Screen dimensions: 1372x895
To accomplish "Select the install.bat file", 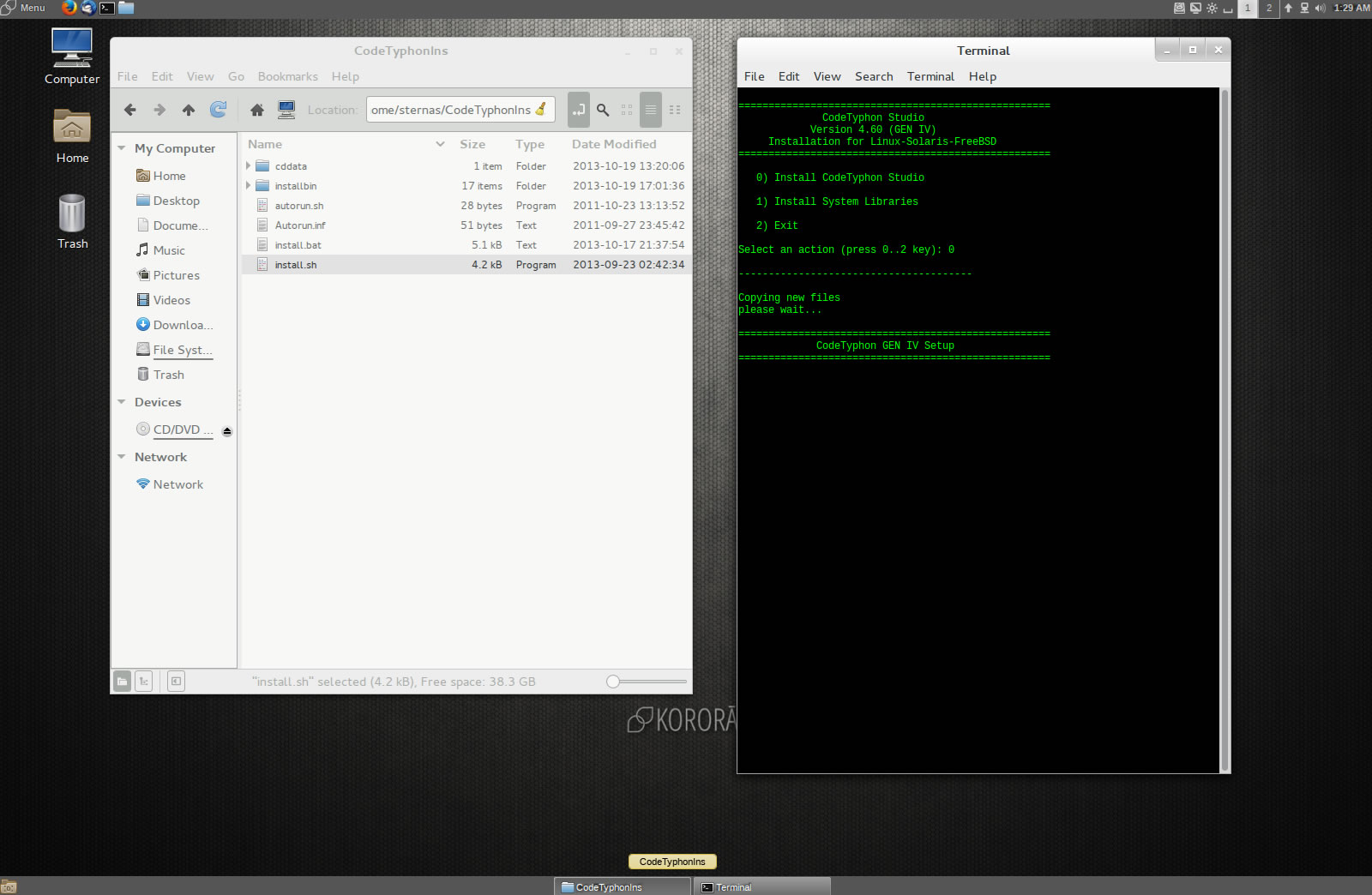I will (466, 245).
